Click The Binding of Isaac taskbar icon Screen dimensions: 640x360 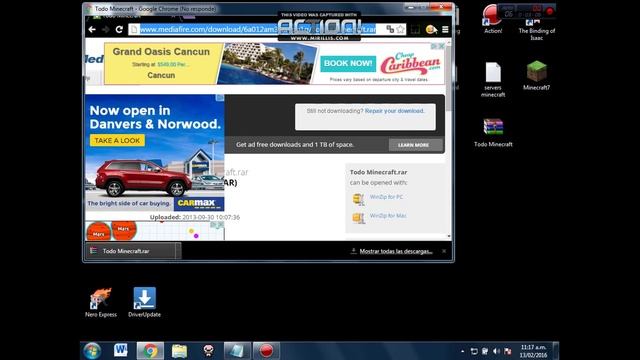tap(208, 351)
